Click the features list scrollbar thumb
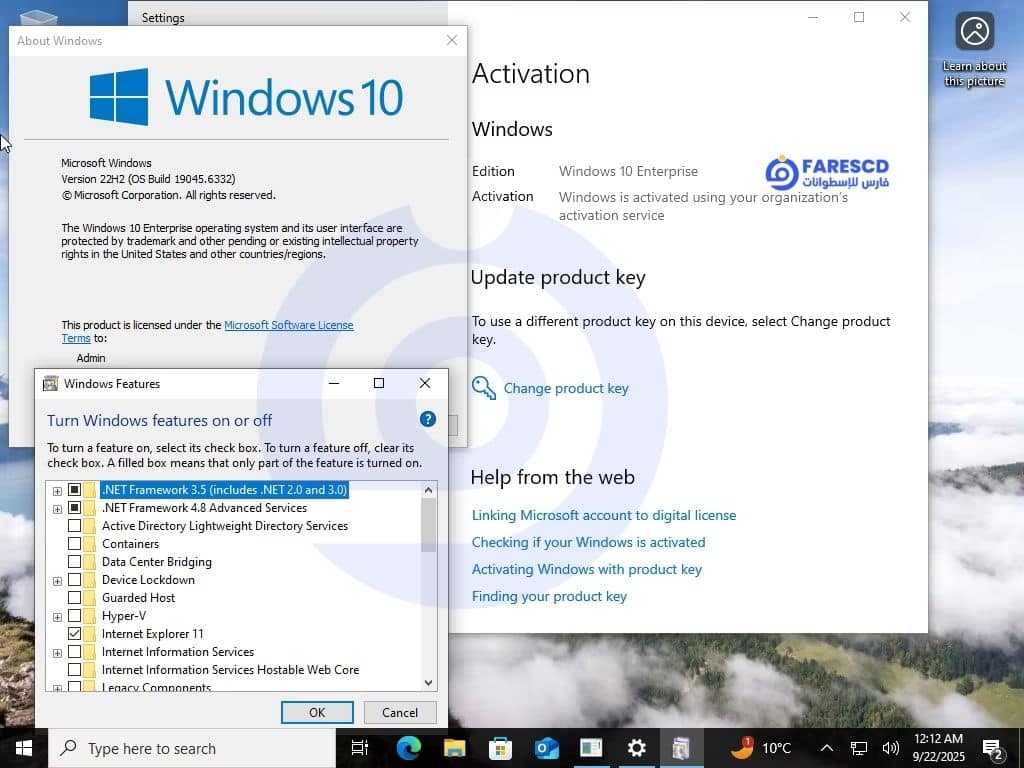The width and height of the screenshot is (1024, 768). 428,525
